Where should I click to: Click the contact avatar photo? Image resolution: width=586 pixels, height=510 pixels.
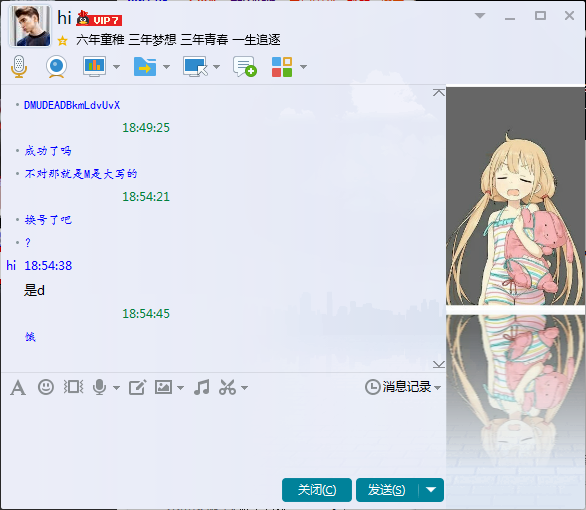click(x=30, y=26)
